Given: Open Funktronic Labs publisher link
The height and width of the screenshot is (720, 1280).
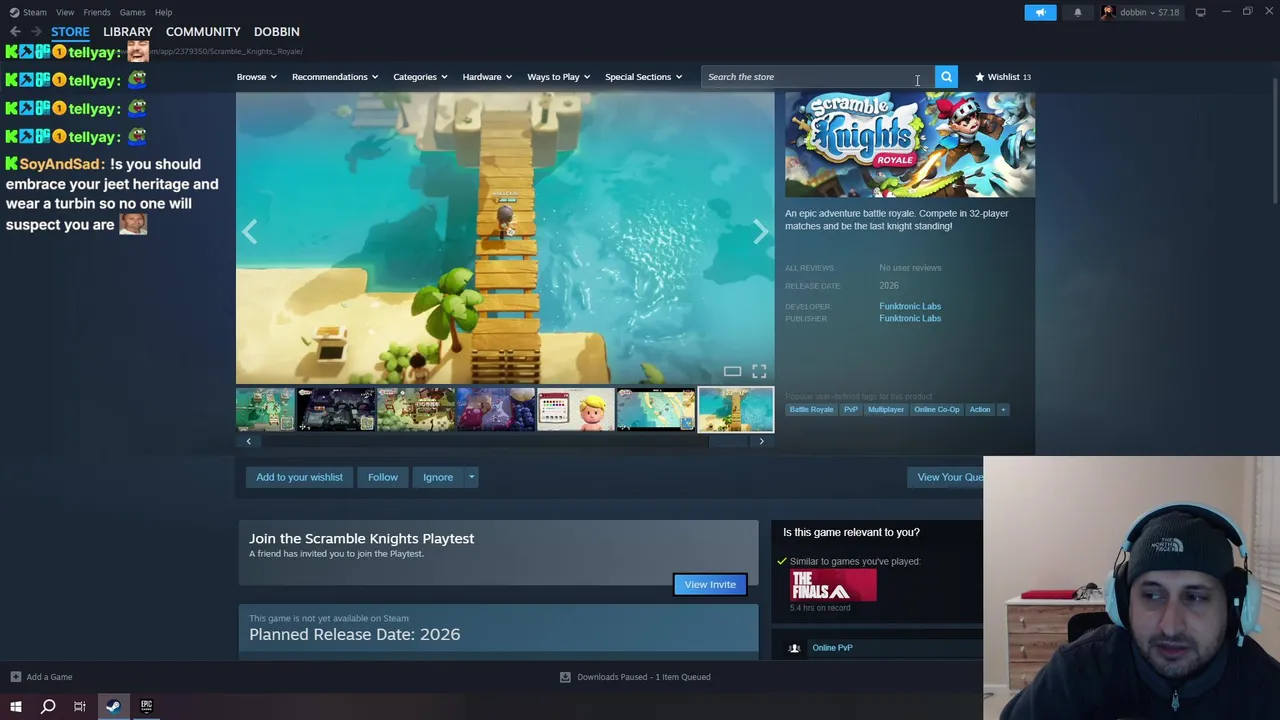Looking at the screenshot, I should click(x=910, y=318).
